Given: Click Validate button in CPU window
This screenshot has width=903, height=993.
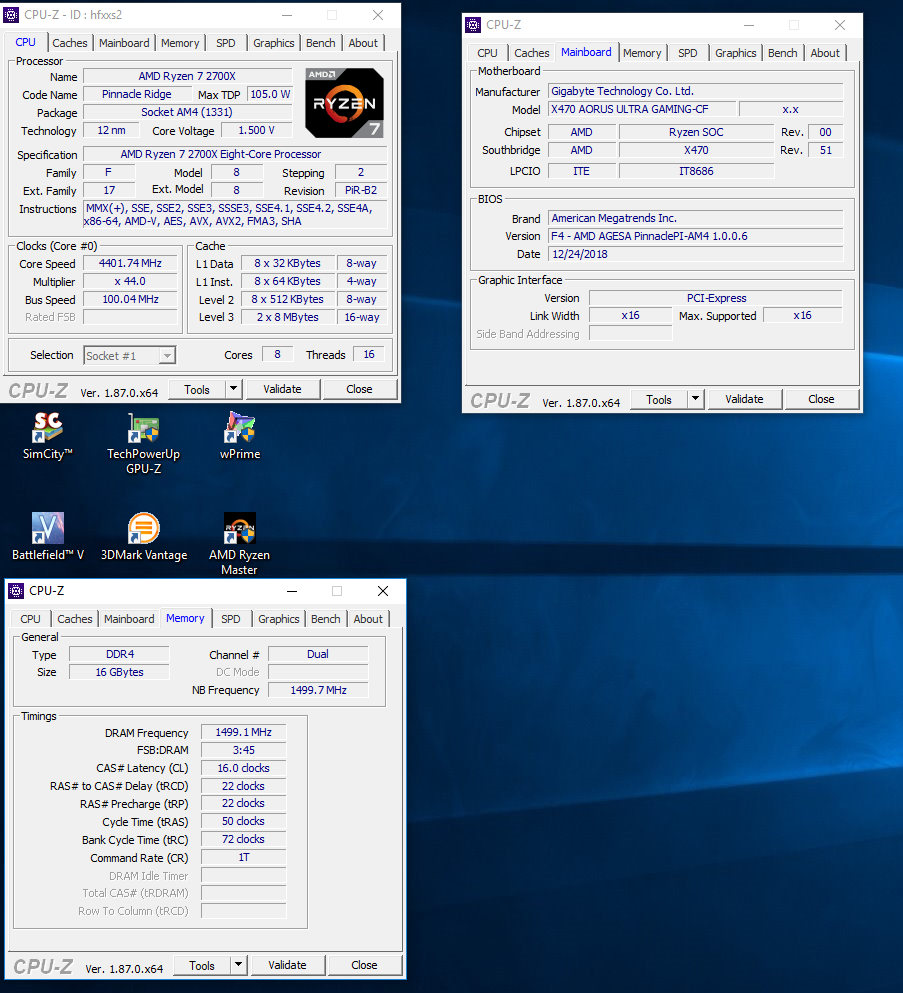Looking at the screenshot, I should [282, 389].
